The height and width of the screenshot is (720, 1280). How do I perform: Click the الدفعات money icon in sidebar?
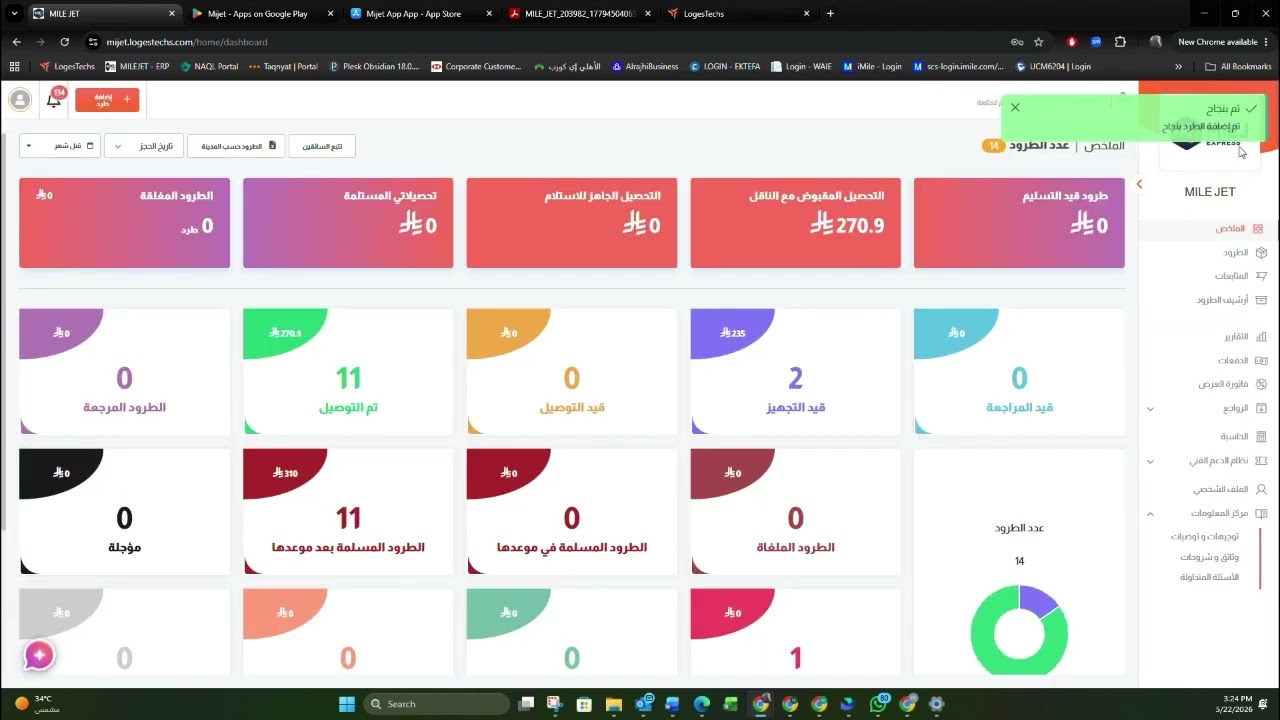(1261, 360)
